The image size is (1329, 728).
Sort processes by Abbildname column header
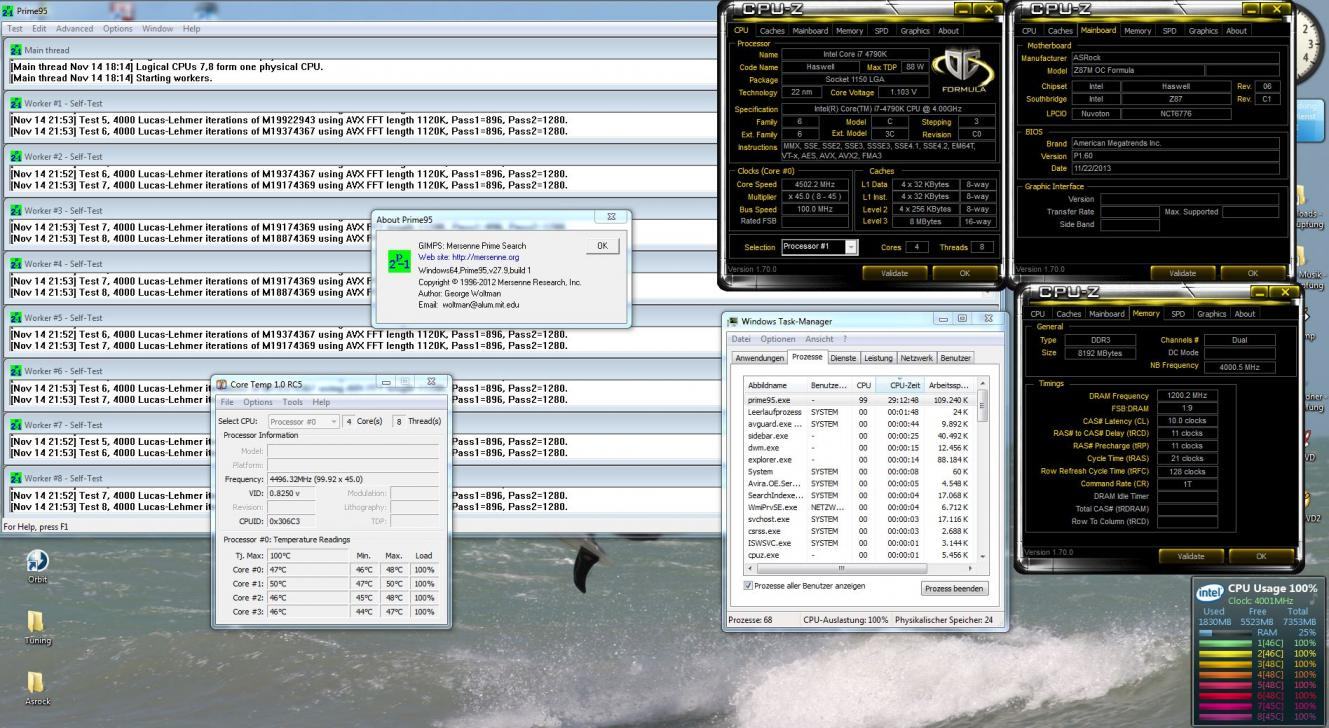pyautogui.click(x=775, y=384)
